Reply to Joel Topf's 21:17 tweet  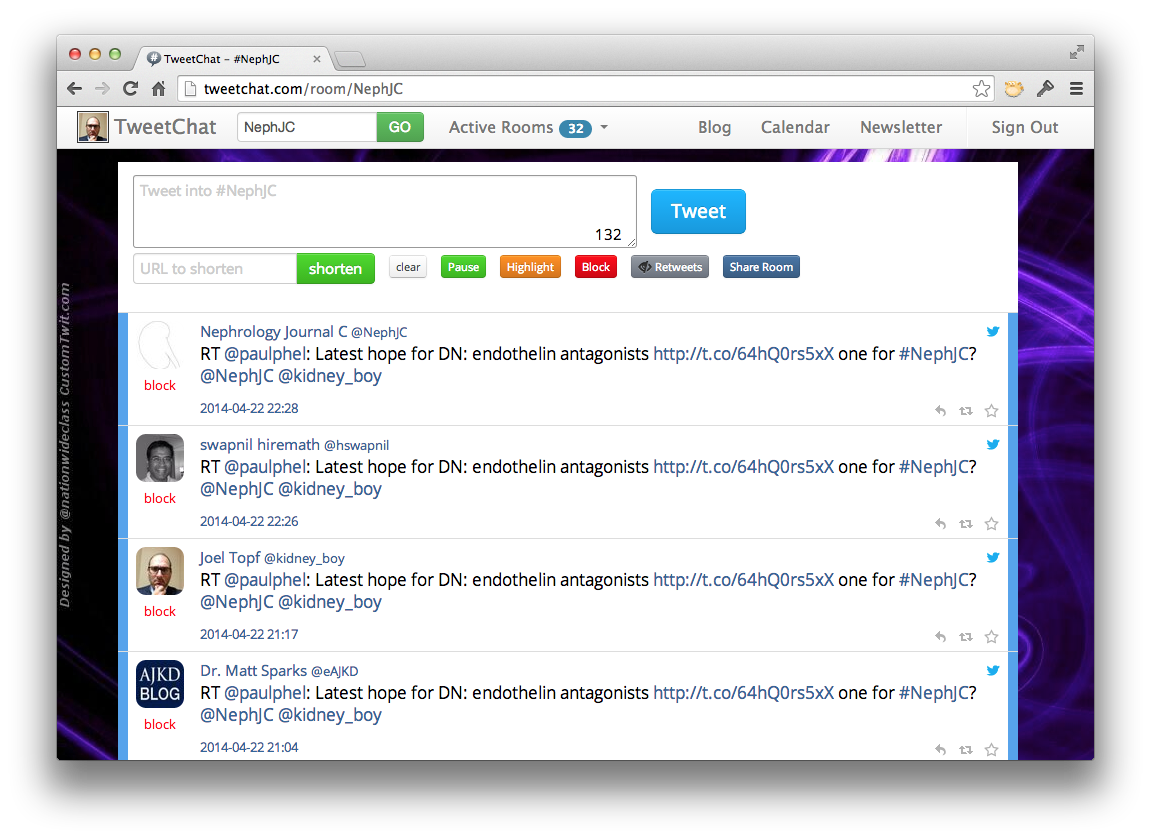pyautogui.click(x=940, y=636)
